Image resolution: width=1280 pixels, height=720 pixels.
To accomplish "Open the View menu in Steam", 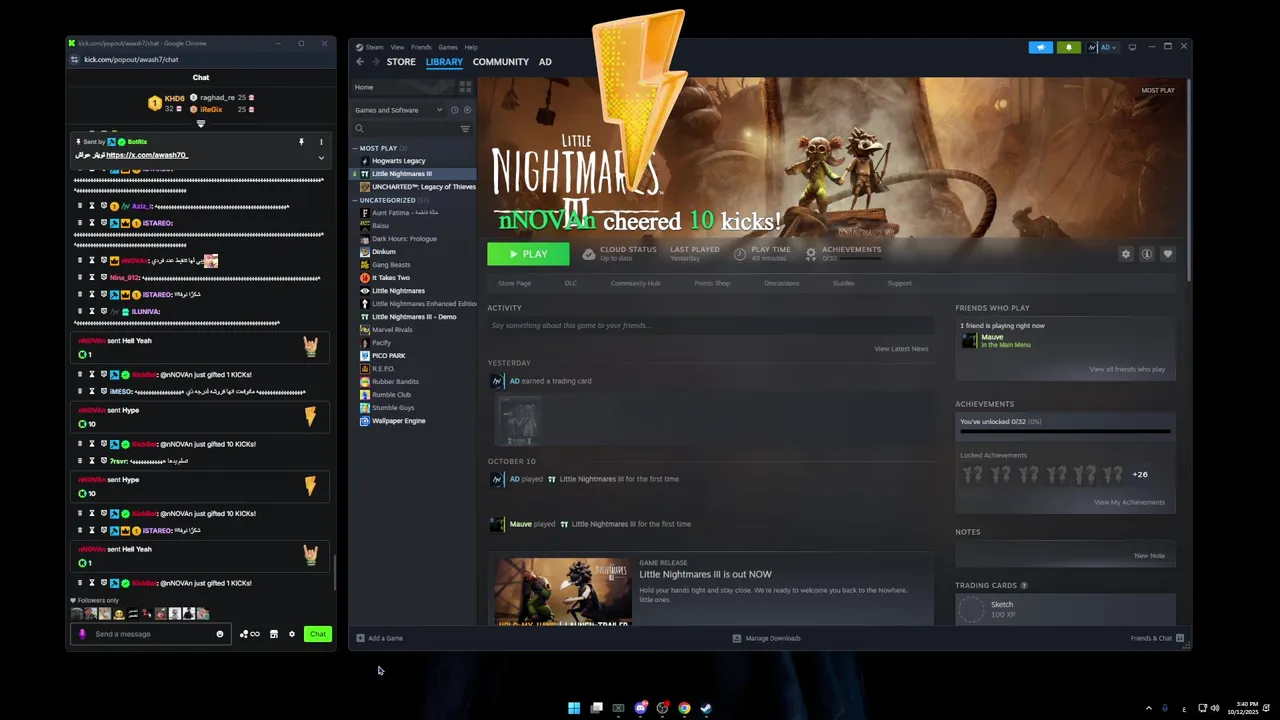I will 397,47.
